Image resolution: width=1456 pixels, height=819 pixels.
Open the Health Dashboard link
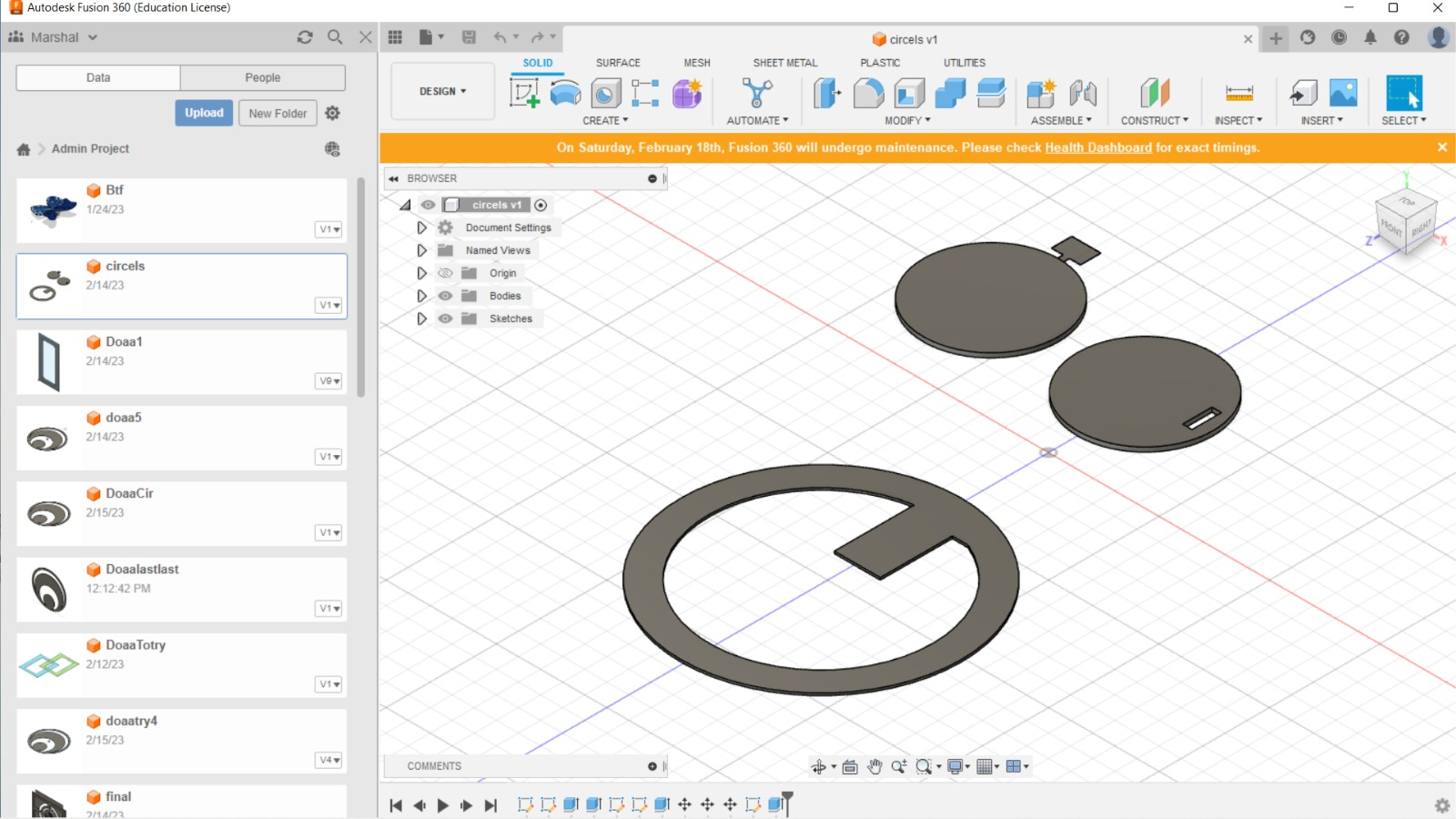1098,147
